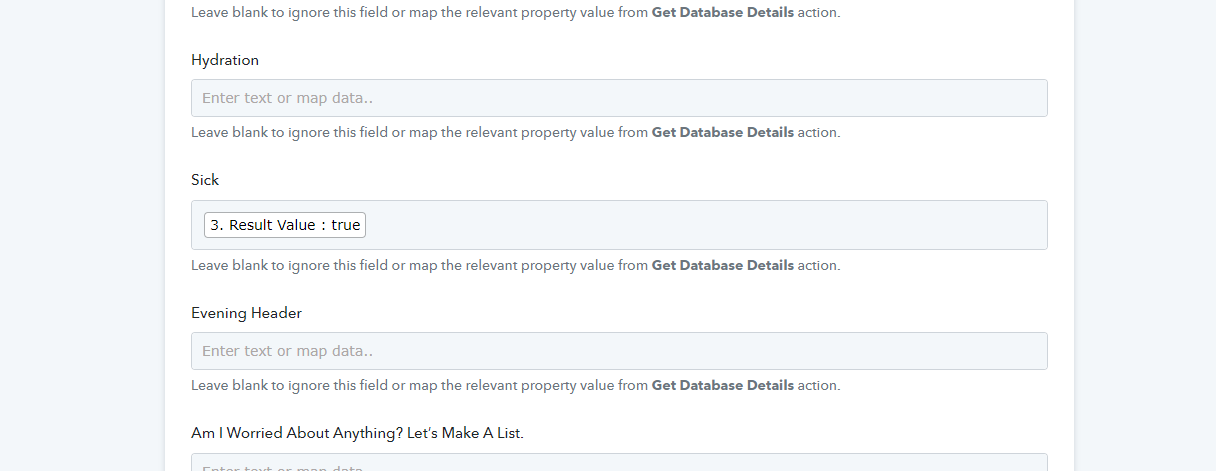Focus the partially visible field at the bottom
Viewport: 1216px width, 471px height.
coord(619,464)
